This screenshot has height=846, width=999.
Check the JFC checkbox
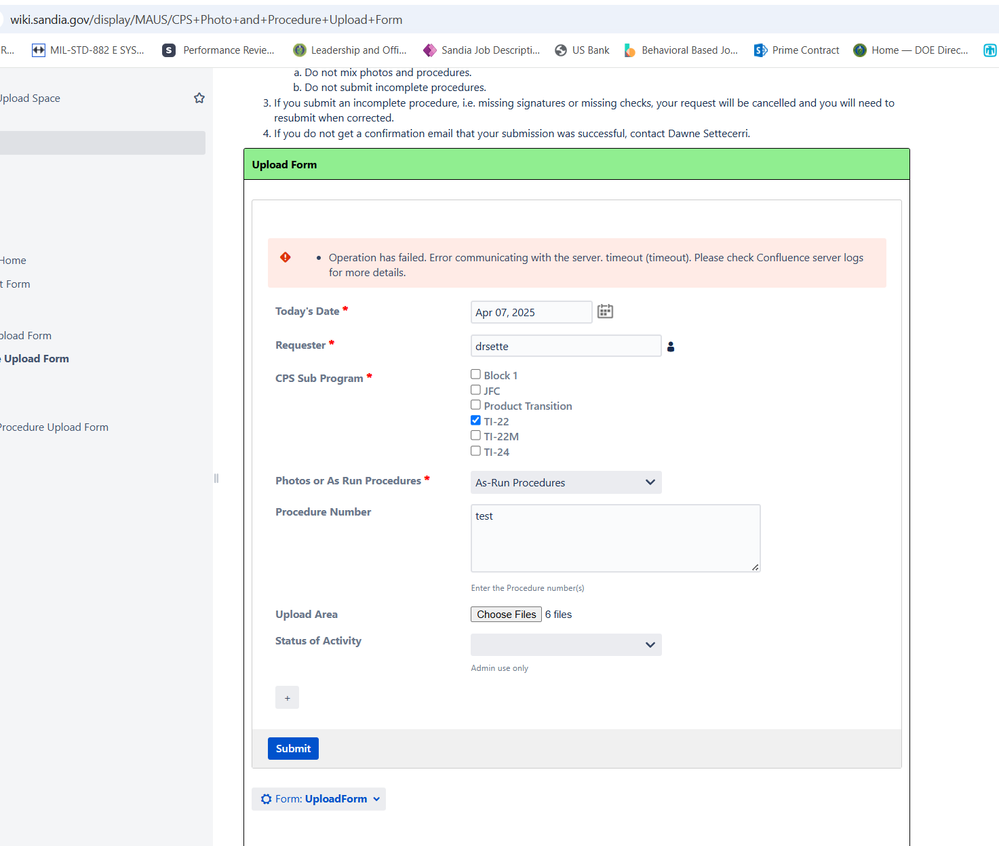coord(475,390)
